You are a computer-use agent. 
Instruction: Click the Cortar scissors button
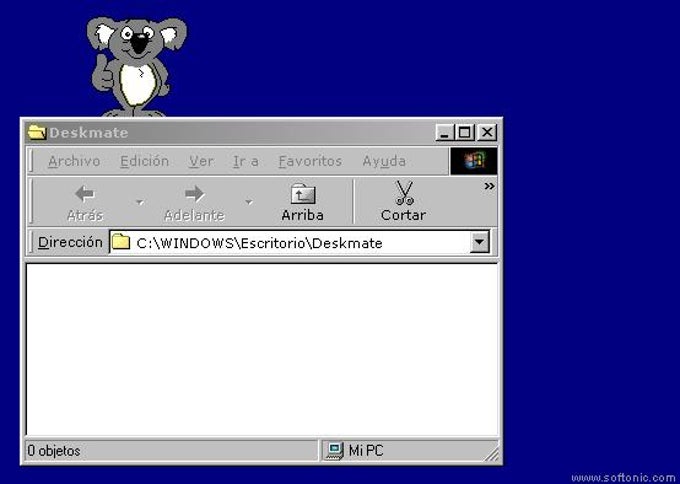[404, 203]
